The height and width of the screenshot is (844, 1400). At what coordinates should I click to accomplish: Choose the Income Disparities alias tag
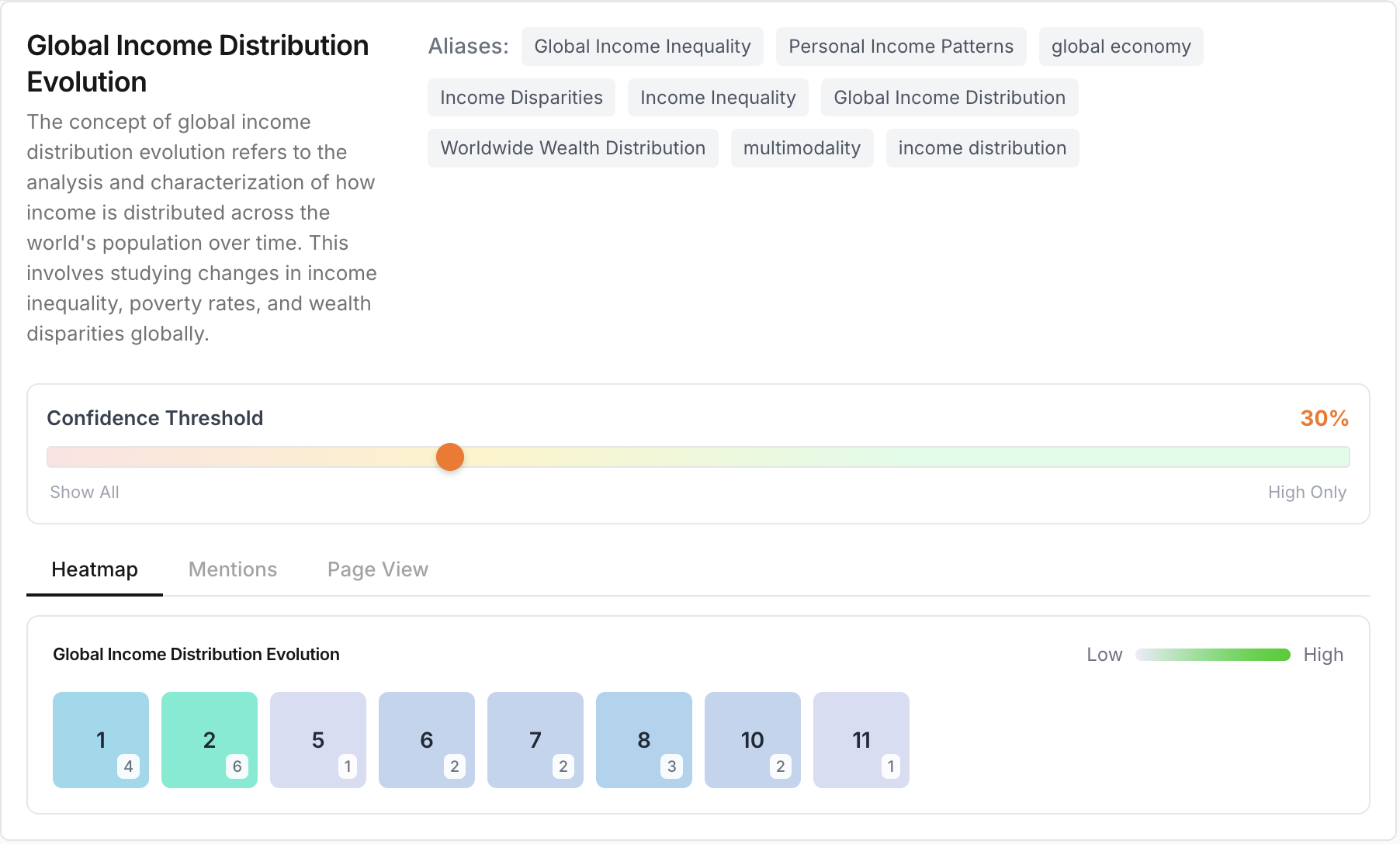(x=521, y=98)
